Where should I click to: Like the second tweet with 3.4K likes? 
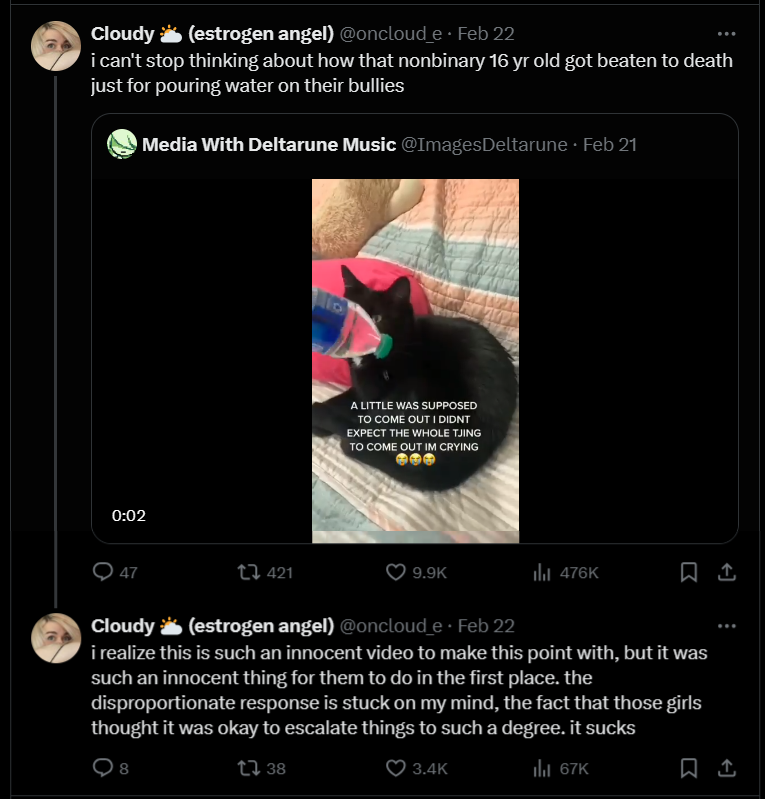click(x=396, y=768)
